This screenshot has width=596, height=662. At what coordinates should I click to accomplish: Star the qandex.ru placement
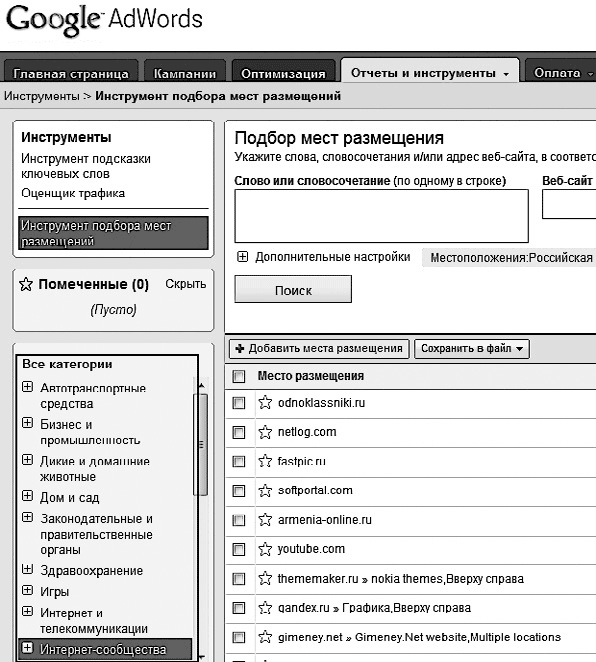coord(265,608)
